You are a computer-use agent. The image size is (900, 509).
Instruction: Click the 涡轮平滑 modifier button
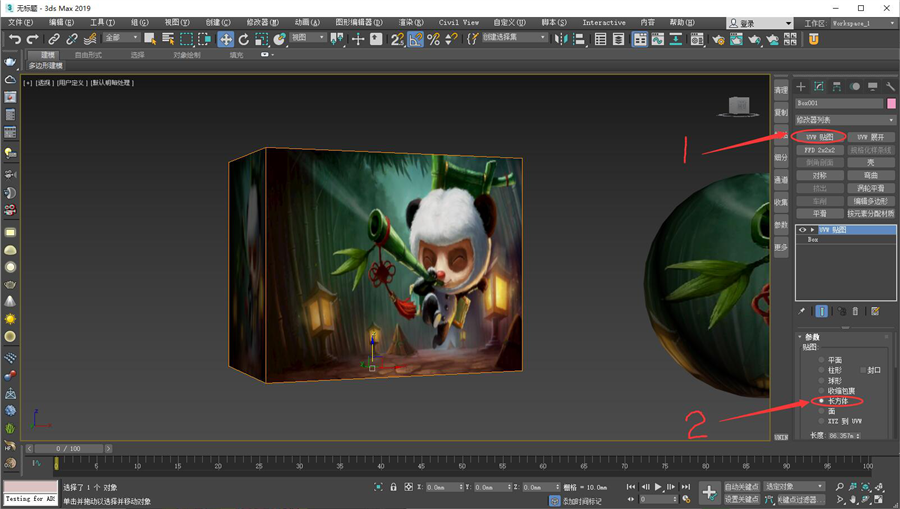(871, 188)
